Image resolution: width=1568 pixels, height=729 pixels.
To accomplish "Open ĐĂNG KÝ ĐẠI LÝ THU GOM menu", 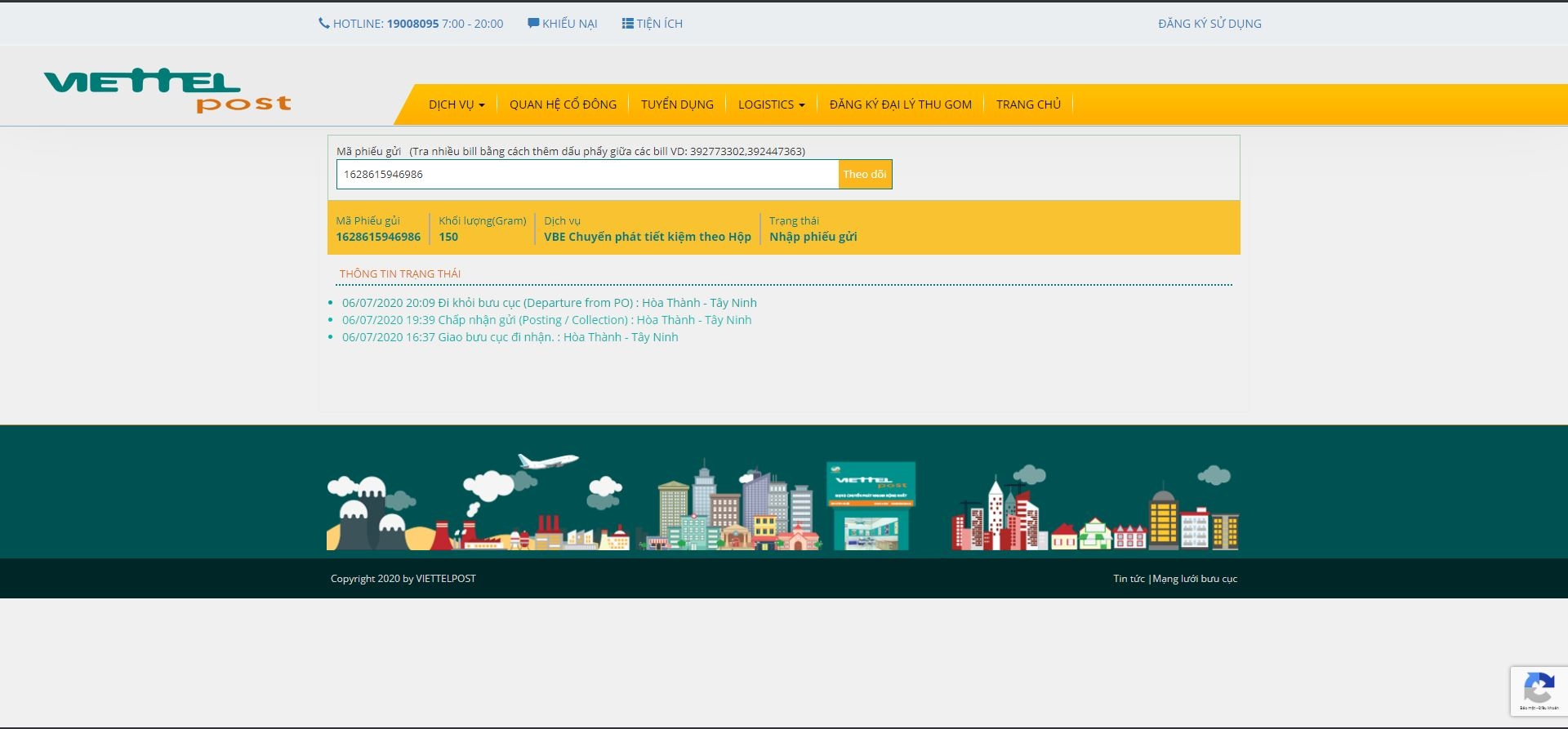I will [901, 104].
